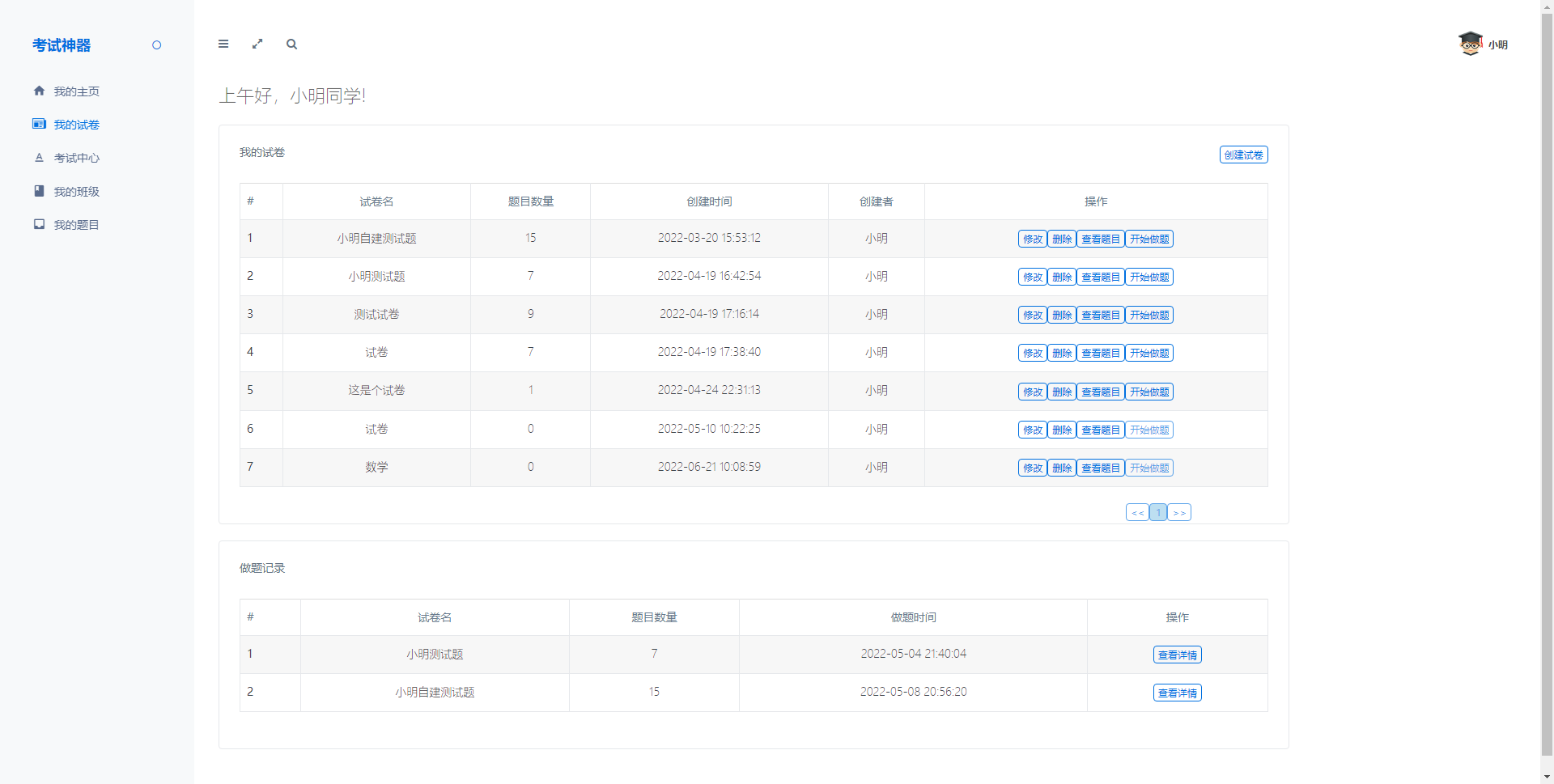
Task: Open the search magnifier icon
Action: [291, 44]
